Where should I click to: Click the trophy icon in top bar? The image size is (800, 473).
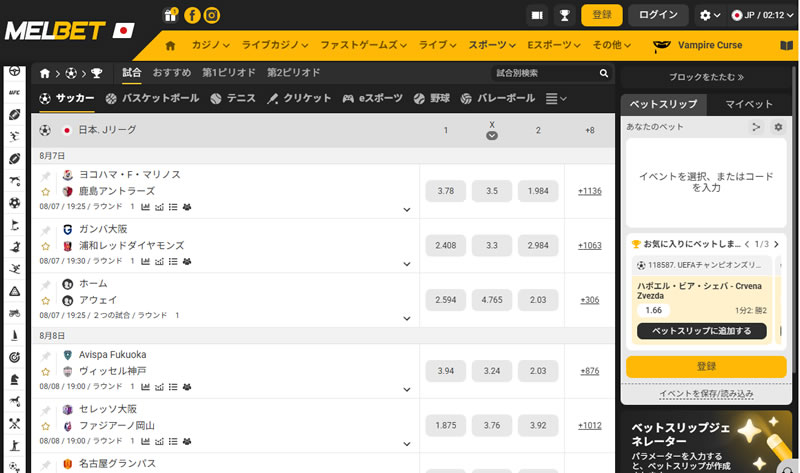coord(564,15)
